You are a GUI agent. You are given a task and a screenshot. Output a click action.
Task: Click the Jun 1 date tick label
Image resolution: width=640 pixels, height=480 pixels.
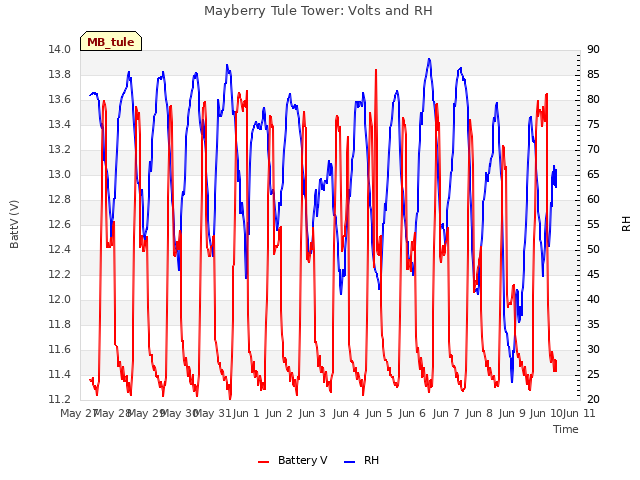(x=246, y=414)
